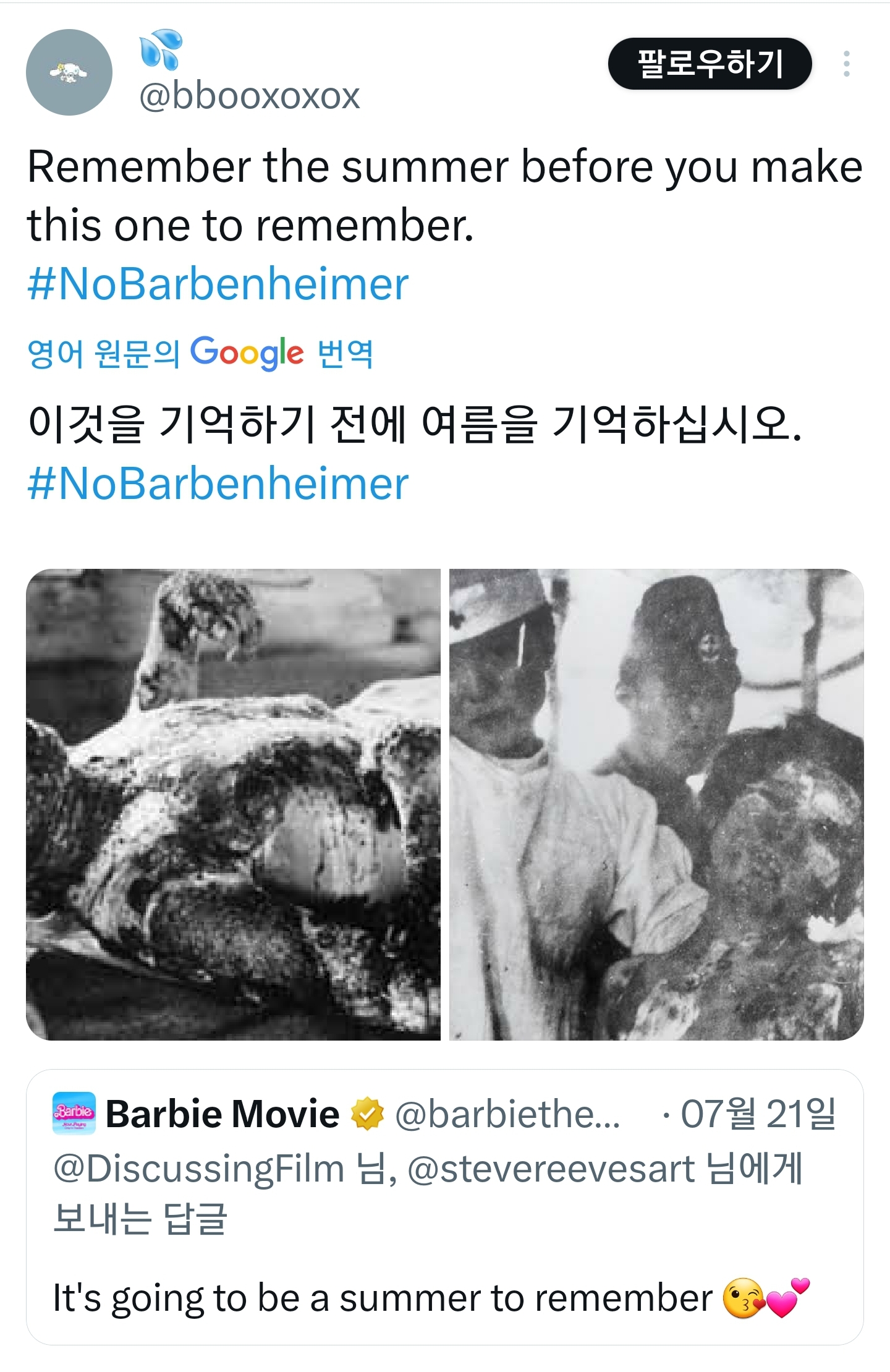Click the gold verified badge
Image resolution: width=890 pixels, height=1372 pixels.
click(x=367, y=1114)
